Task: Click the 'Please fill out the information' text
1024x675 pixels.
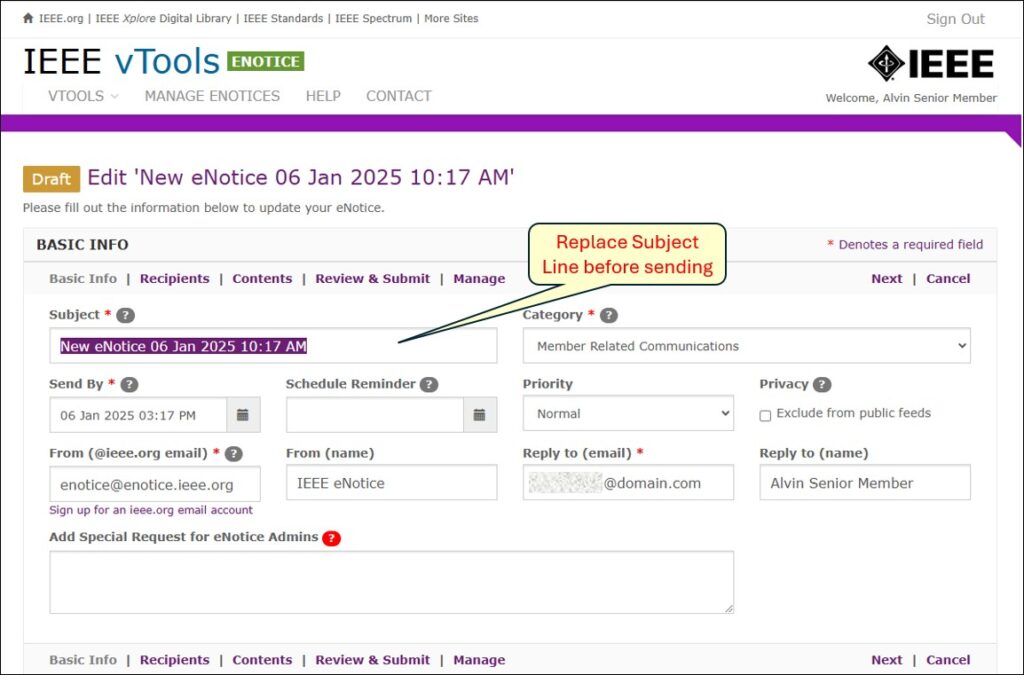Action: click(x=204, y=208)
